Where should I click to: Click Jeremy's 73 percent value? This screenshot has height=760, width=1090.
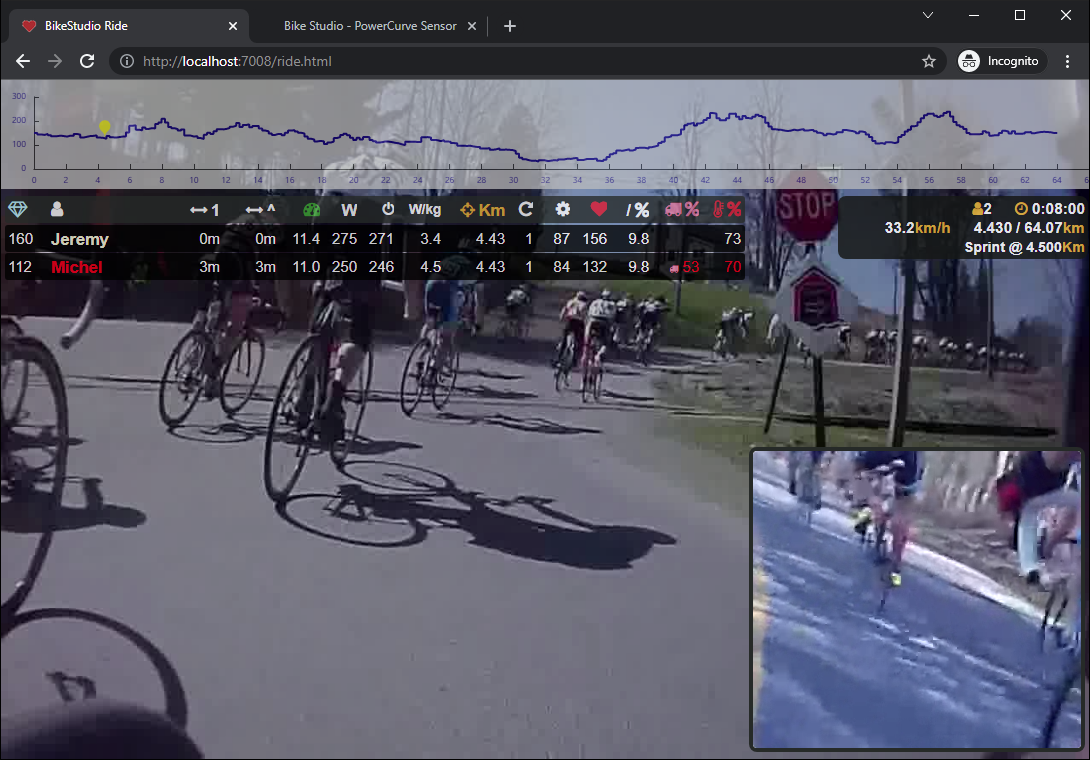733,239
